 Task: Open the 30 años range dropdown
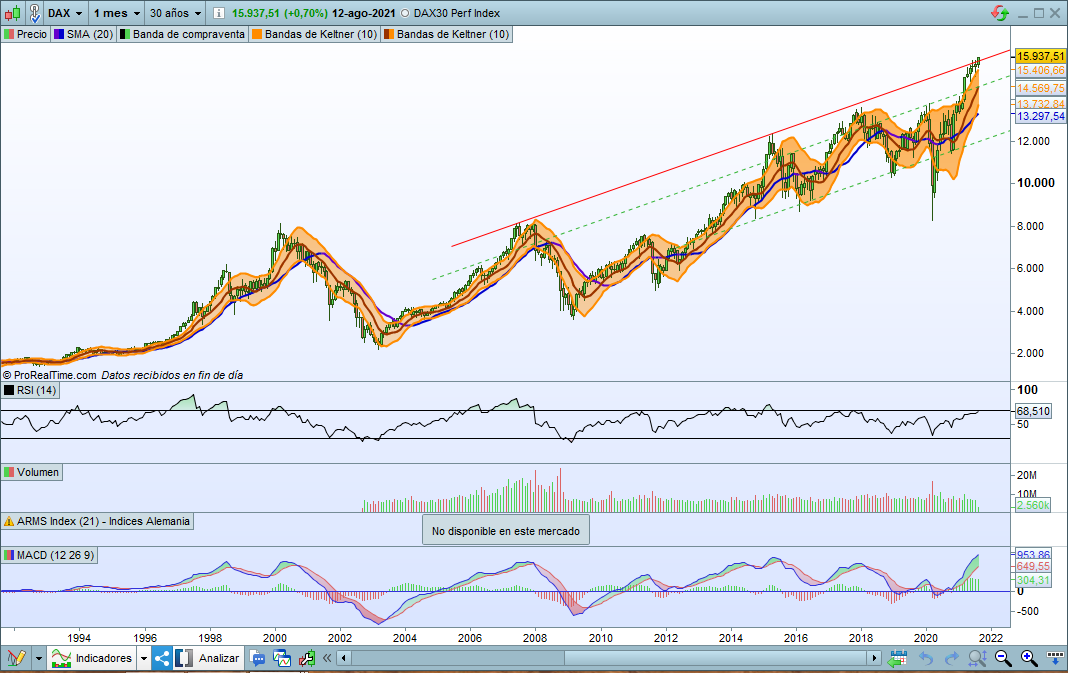[174, 14]
